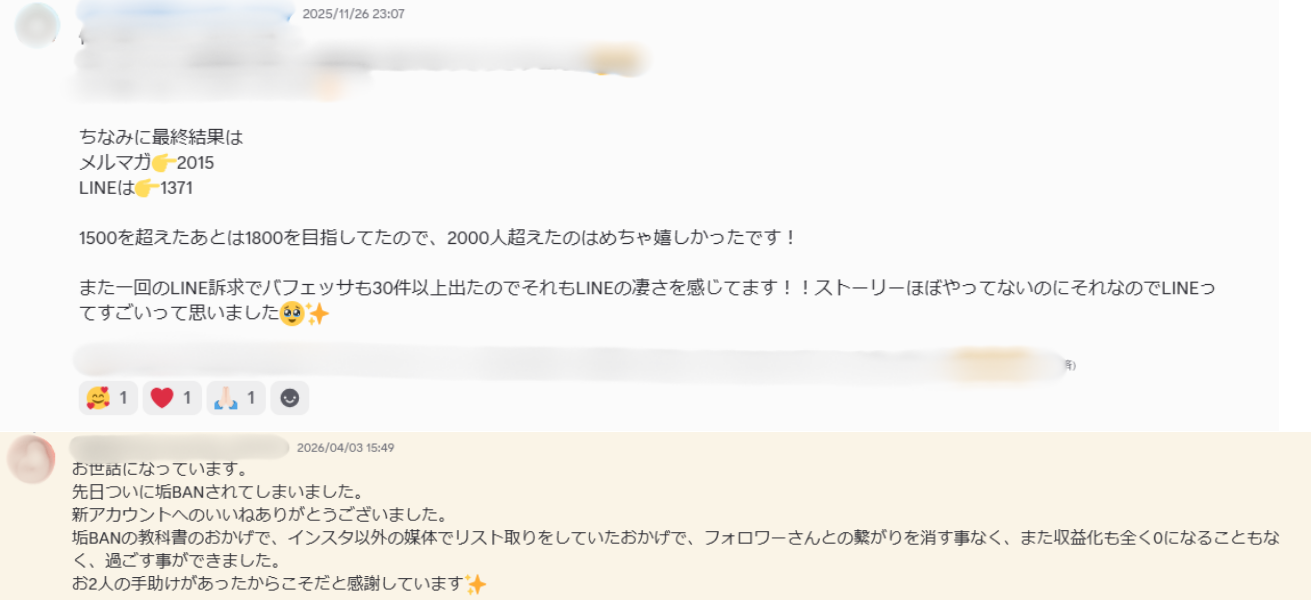Open the 2026/04/03 15:49 timestamp link
1312x600 pixels.
pos(346,447)
